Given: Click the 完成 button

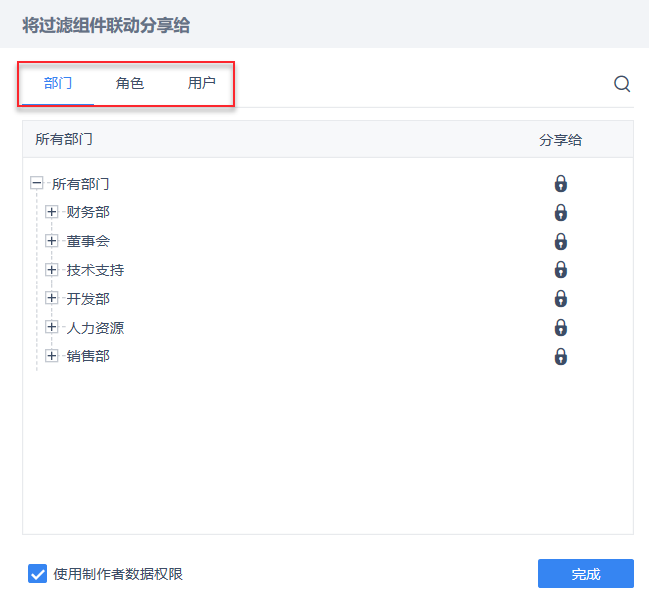Looking at the screenshot, I should (x=585, y=574).
